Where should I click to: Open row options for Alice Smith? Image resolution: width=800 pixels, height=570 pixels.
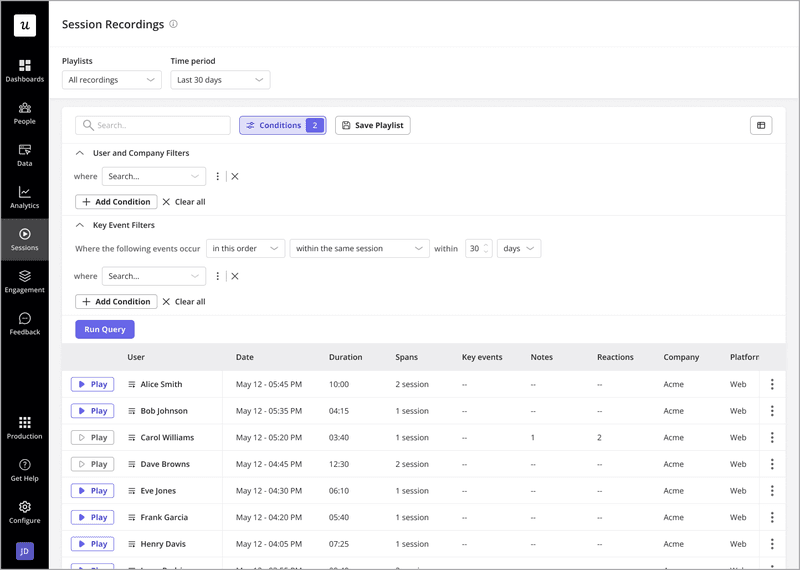point(771,384)
